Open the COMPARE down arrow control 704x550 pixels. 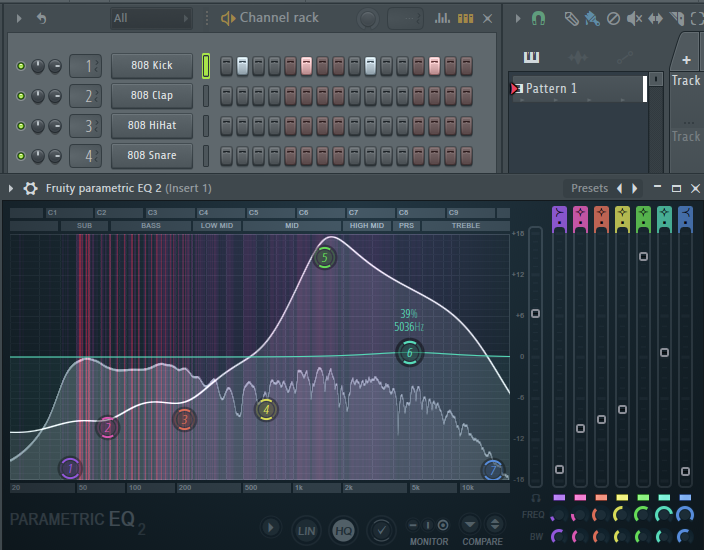[x=470, y=524]
